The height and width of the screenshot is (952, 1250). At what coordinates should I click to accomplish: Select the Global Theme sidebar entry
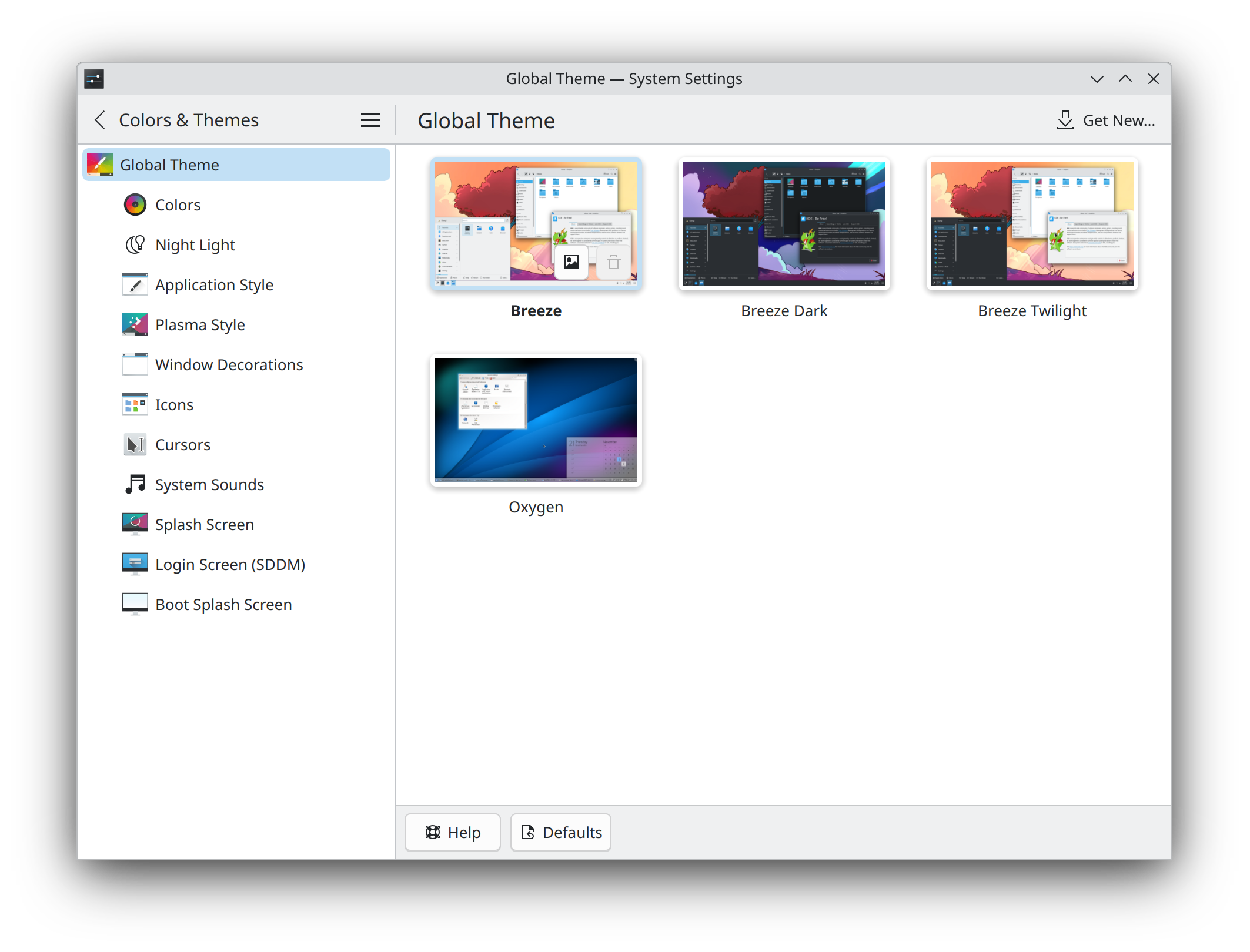(x=236, y=165)
